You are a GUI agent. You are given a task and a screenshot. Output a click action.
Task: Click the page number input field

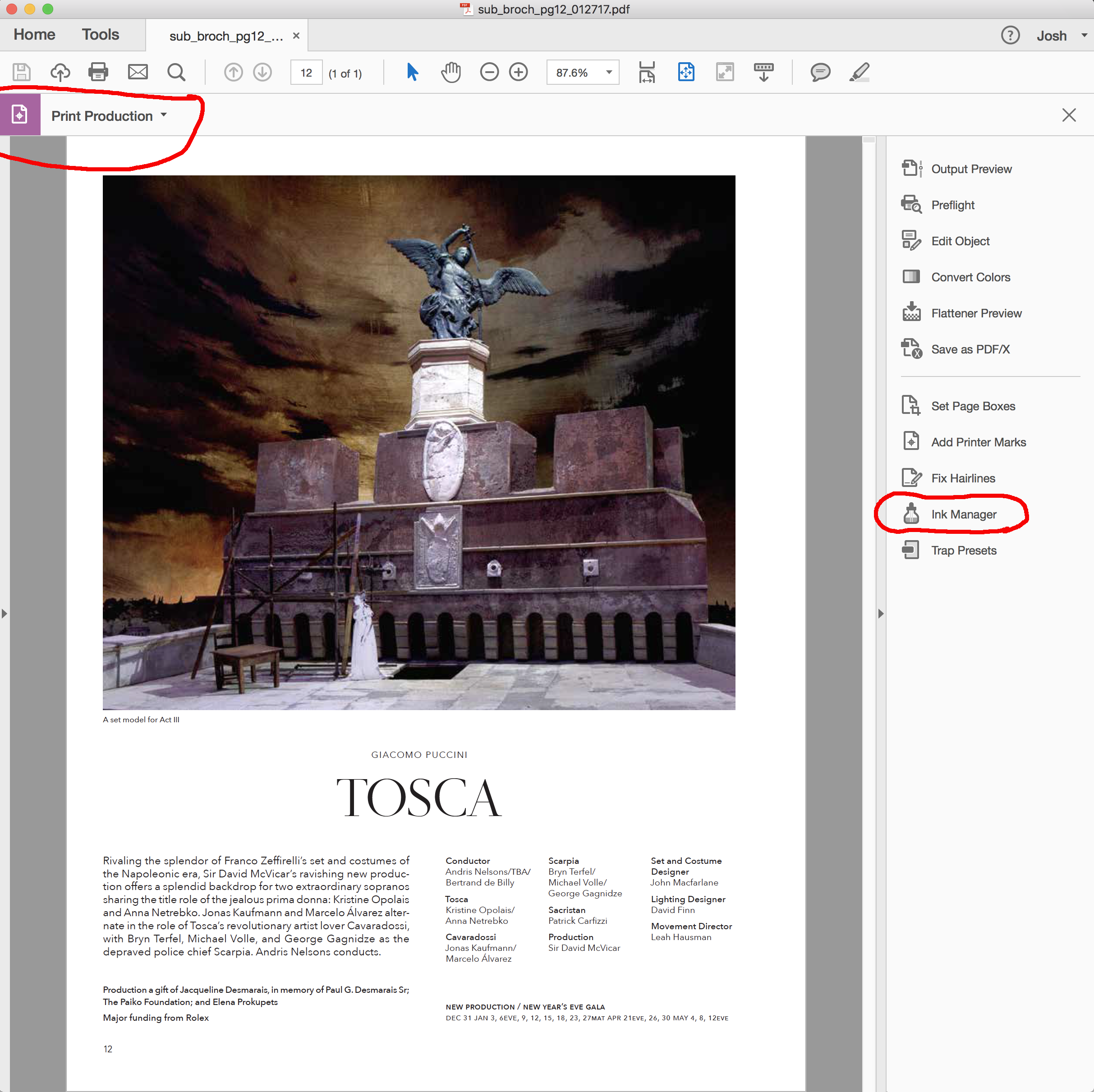coord(306,73)
